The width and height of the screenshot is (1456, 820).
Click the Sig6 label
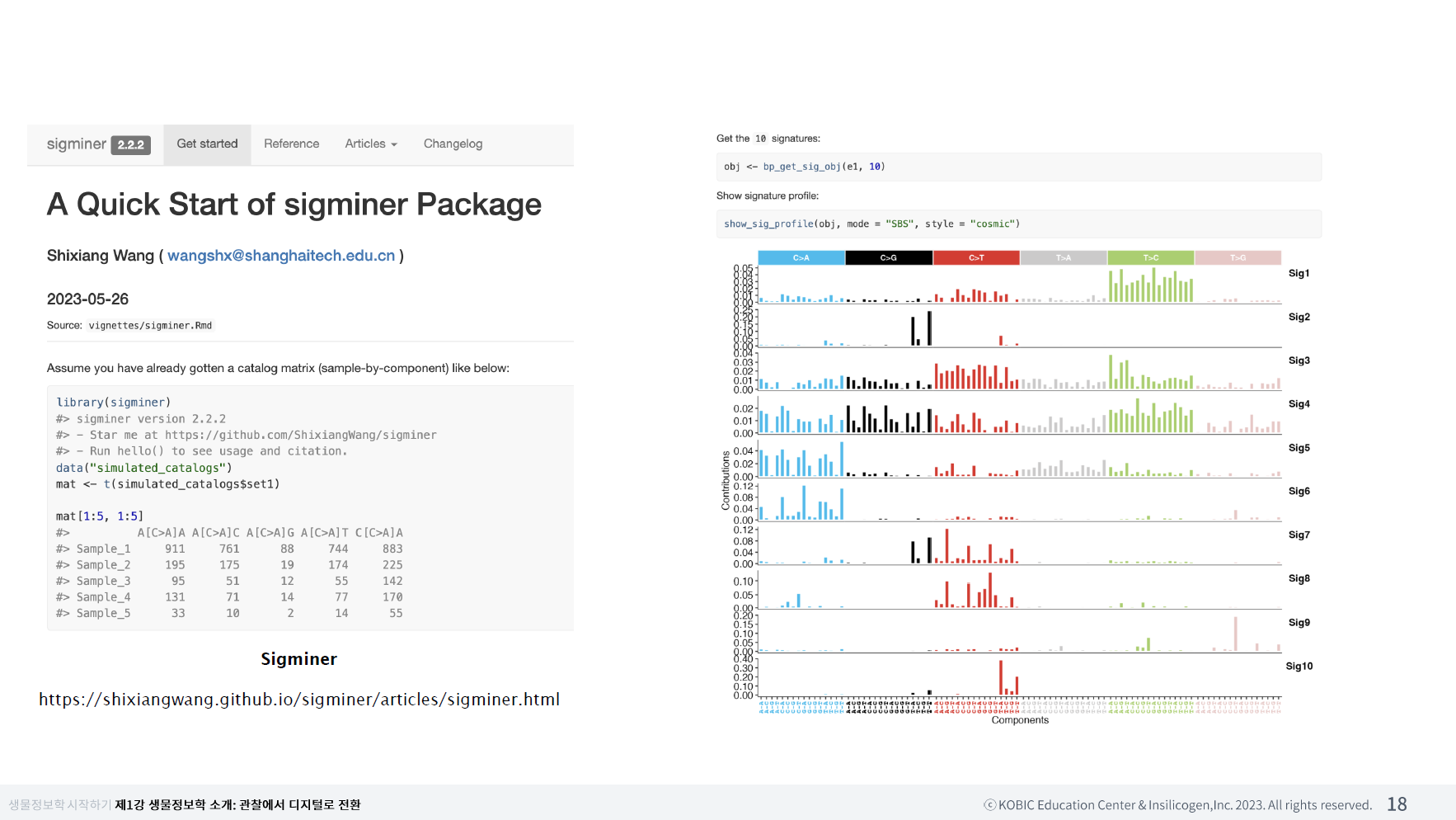pyautogui.click(x=1299, y=491)
